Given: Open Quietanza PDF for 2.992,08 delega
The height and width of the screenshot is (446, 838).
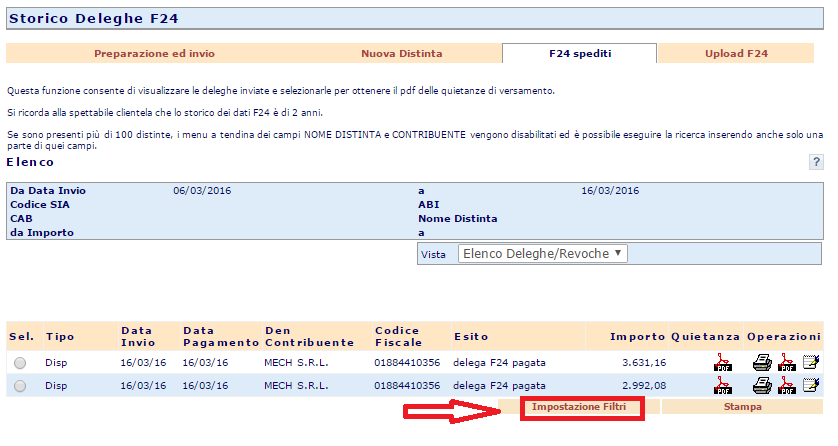Looking at the screenshot, I should [723, 385].
